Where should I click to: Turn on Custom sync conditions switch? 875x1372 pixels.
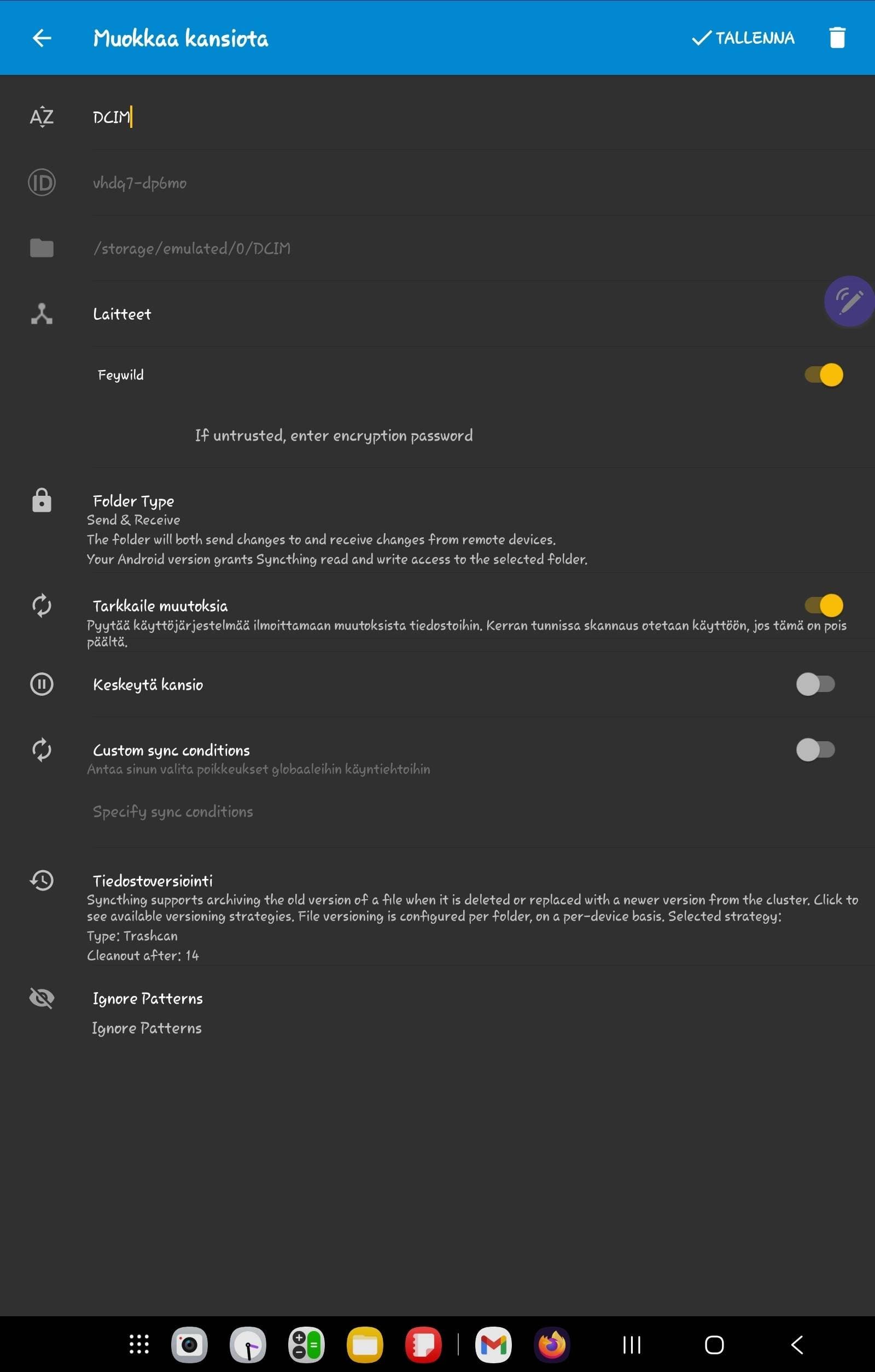coord(816,749)
